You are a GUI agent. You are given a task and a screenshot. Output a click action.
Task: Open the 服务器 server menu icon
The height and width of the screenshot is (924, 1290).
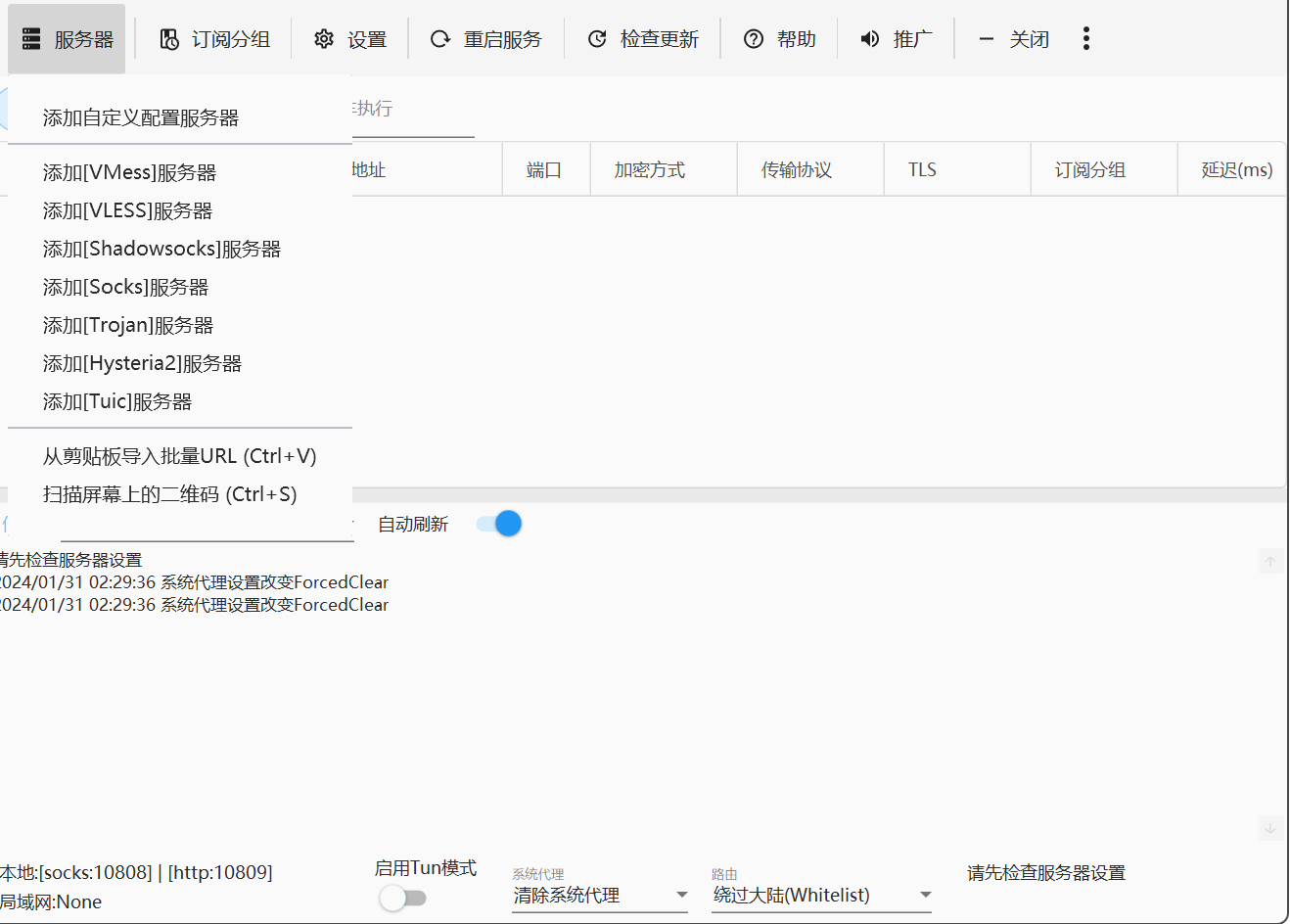pyautogui.click(x=31, y=38)
